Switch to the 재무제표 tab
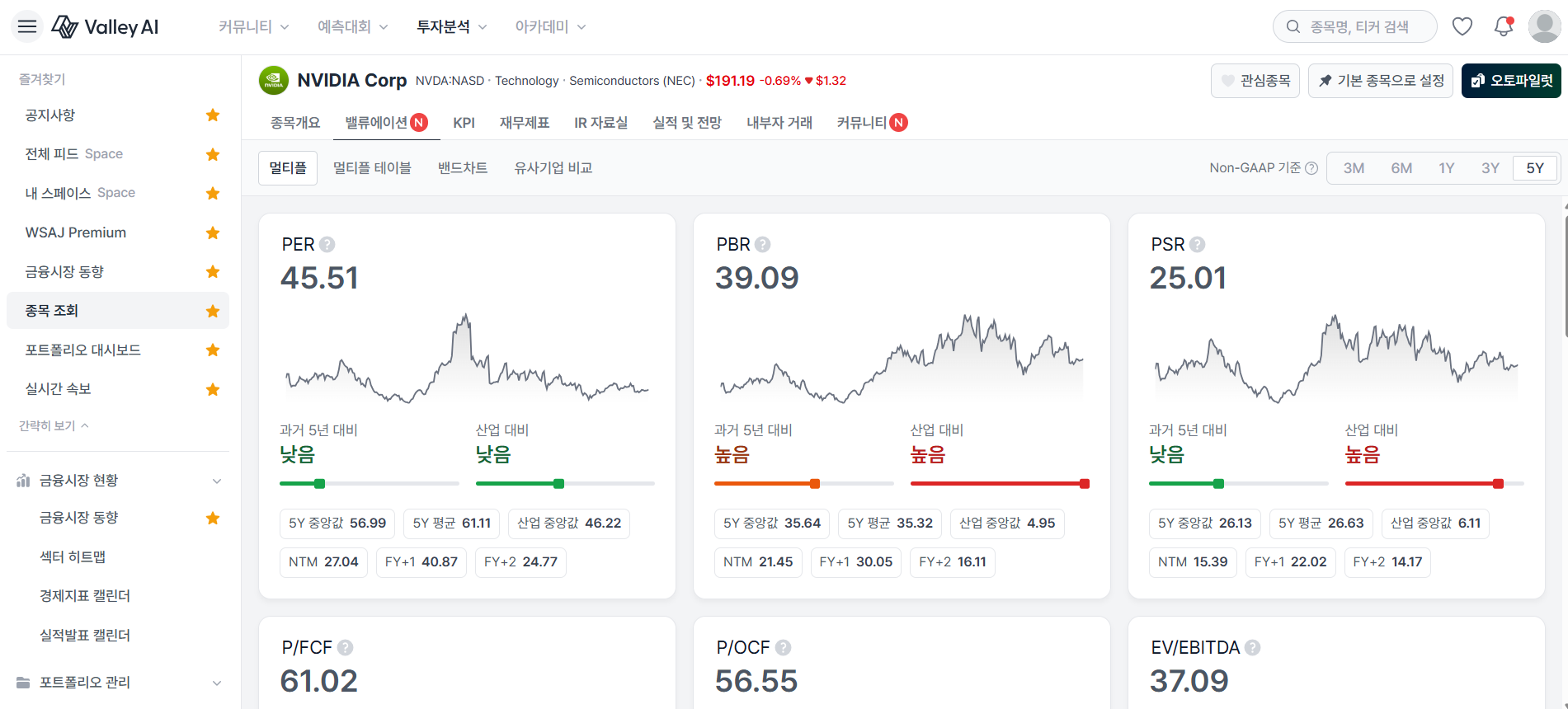Image resolution: width=1568 pixels, height=709 pixels. (x=525, y=123)
